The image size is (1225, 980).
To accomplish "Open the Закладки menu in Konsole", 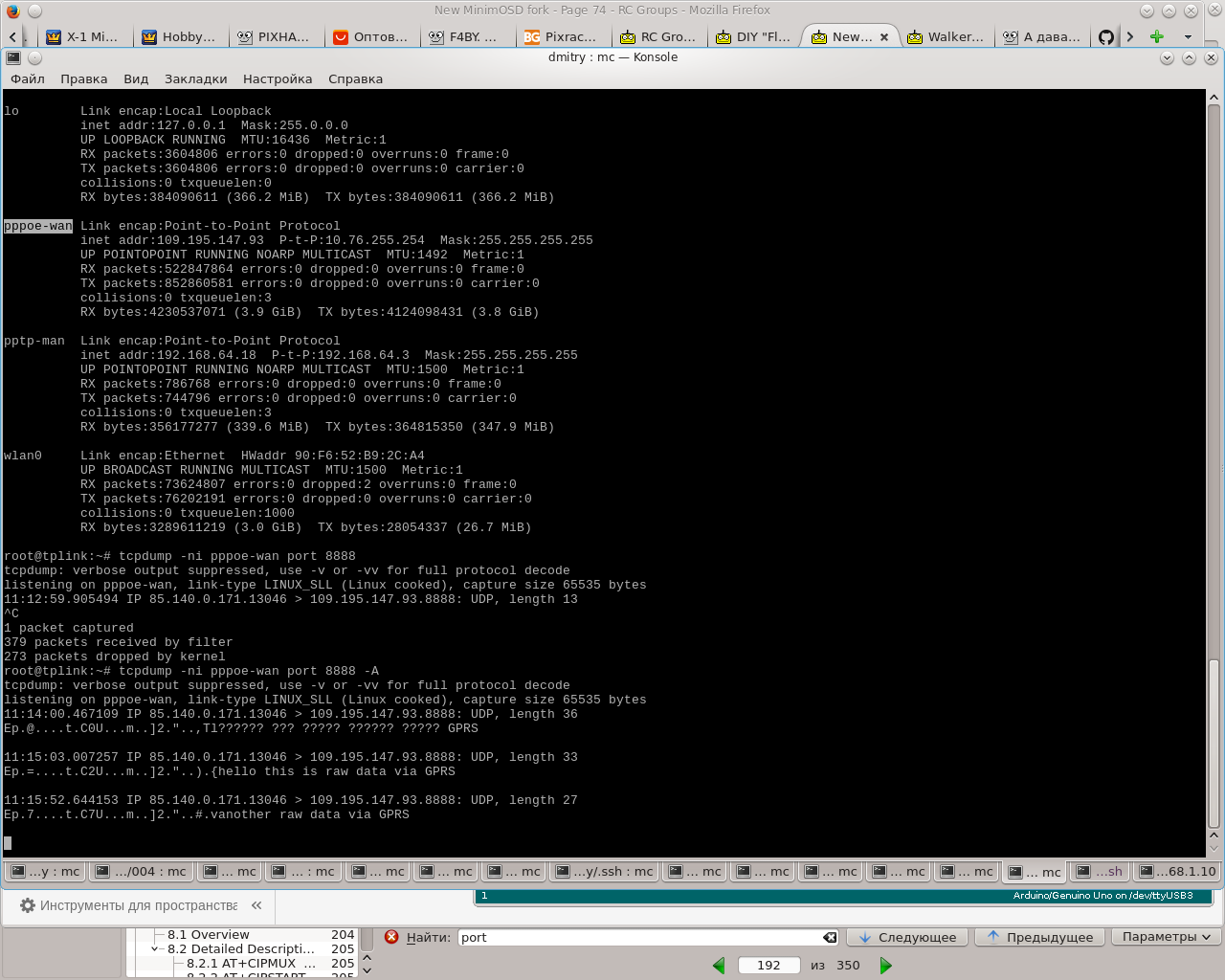I will tap(195, 78).
